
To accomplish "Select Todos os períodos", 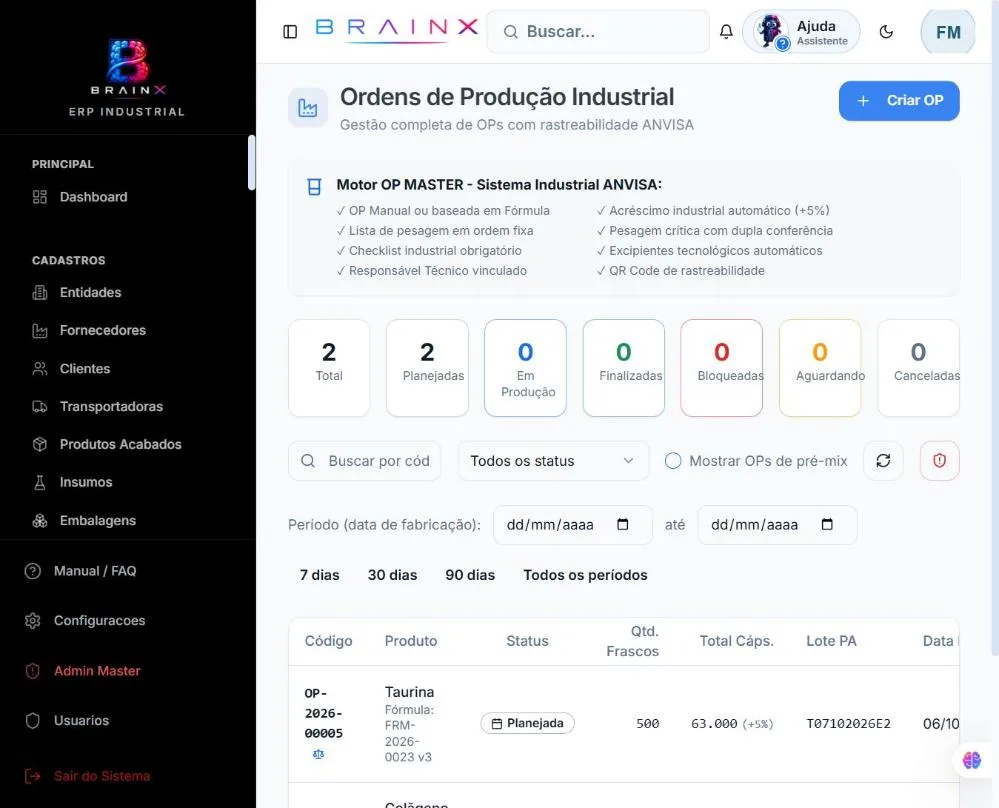I will click(x=585, y=575).
